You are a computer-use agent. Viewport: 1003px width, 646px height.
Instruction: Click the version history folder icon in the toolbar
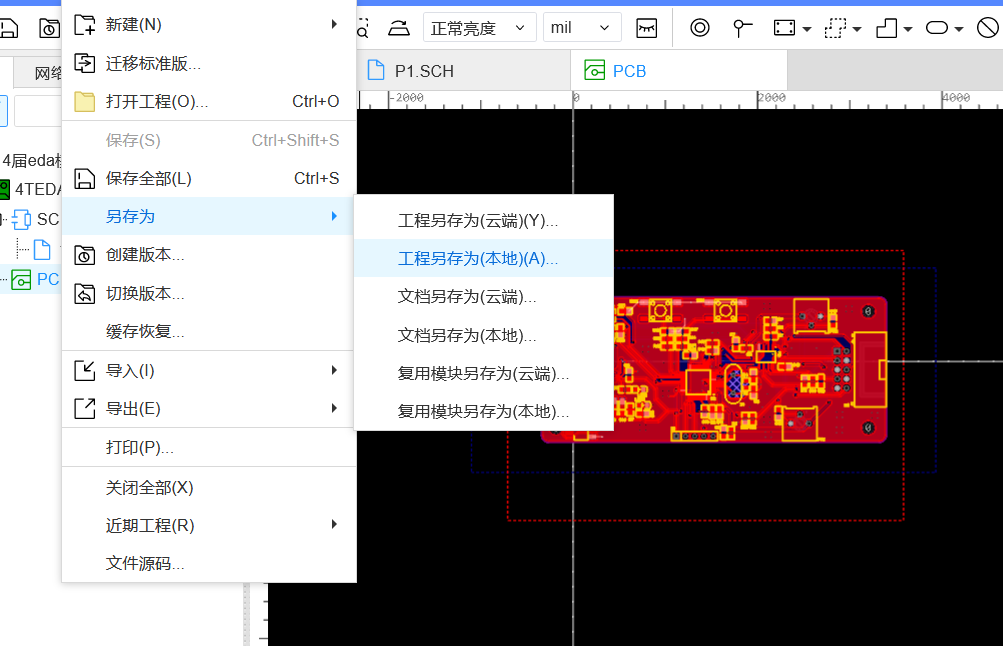pos(48,27)
